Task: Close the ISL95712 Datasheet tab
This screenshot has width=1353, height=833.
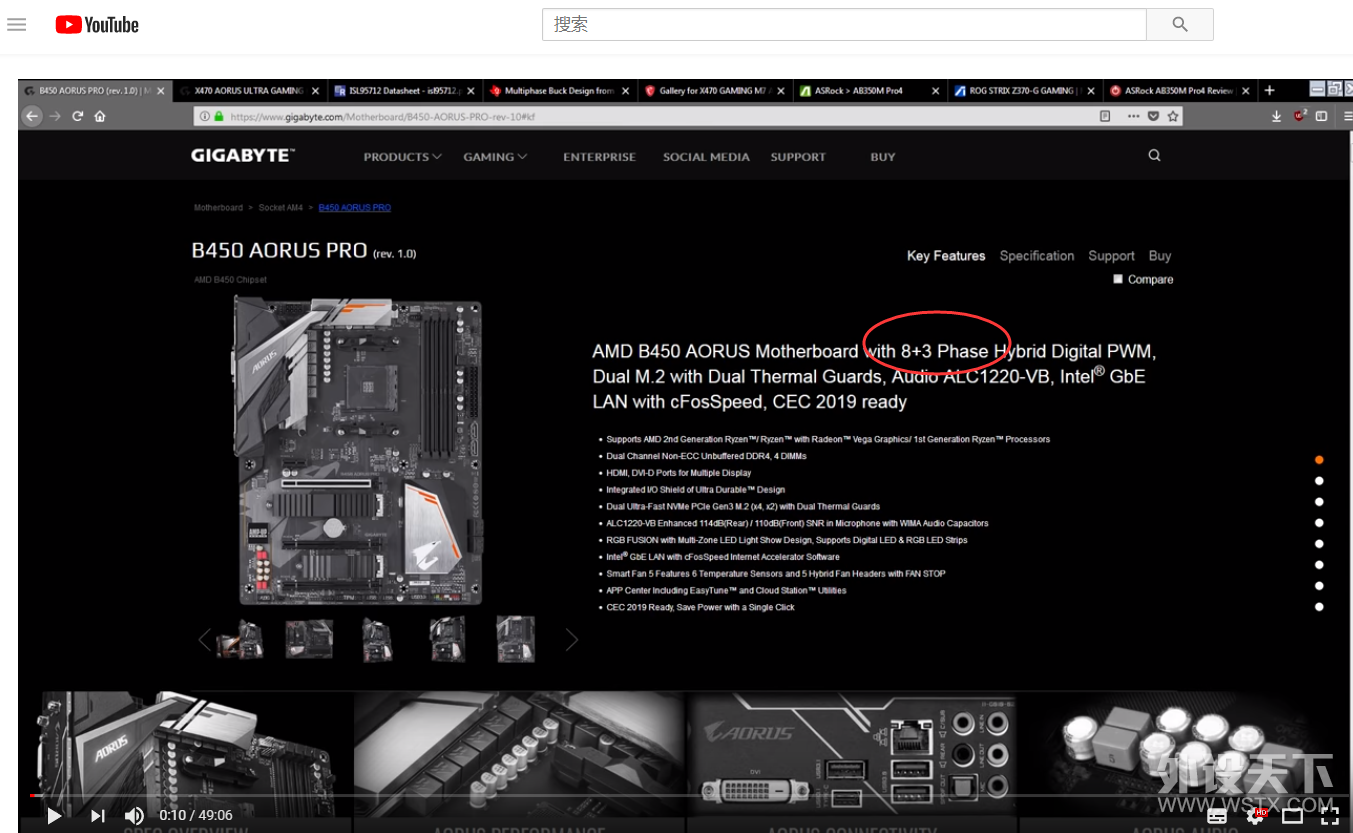Action: pyautogui.click(x=471, y=91)
